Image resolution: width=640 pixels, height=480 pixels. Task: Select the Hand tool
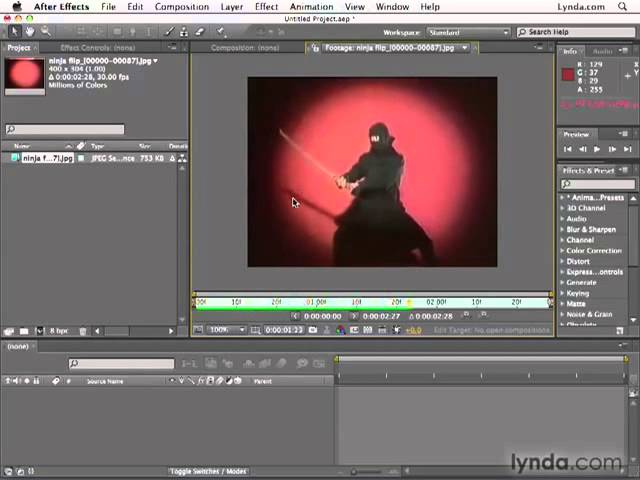30,31
